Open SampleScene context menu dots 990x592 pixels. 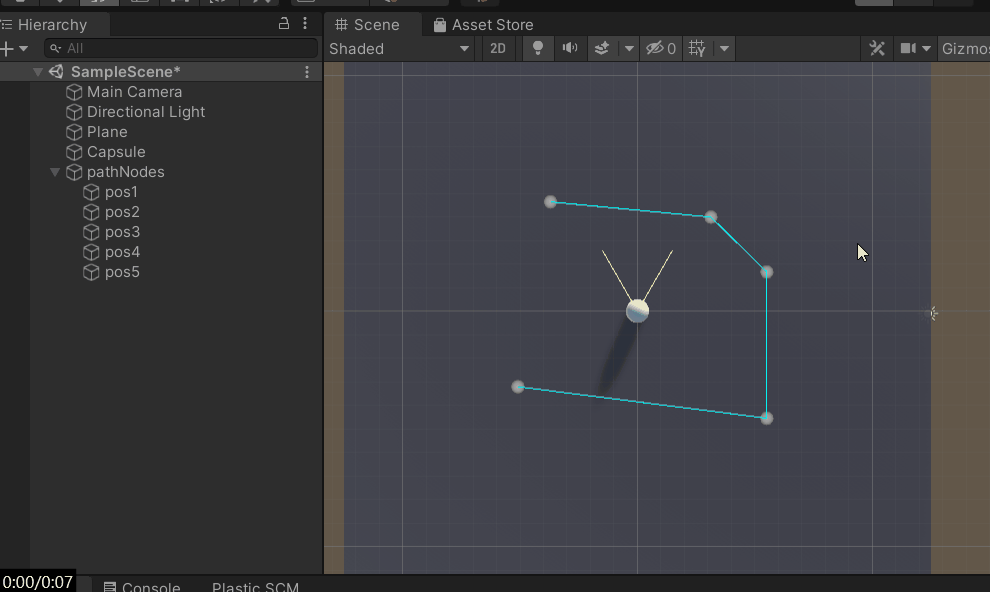[x=307, y=72]
